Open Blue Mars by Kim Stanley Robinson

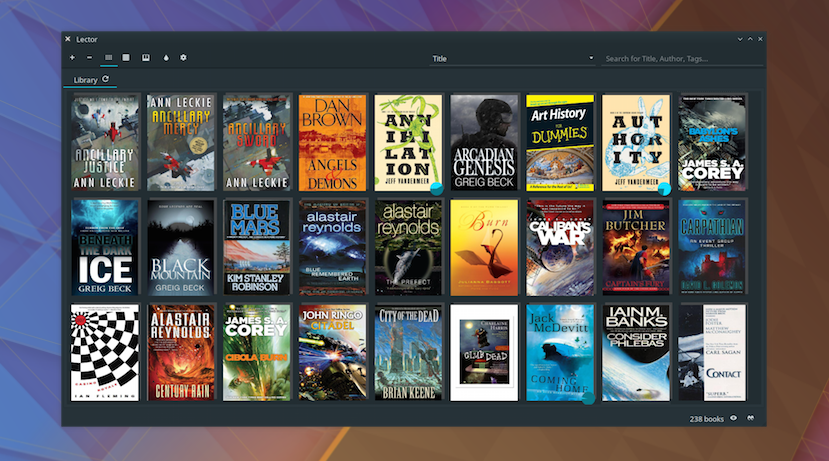point(256,247)
